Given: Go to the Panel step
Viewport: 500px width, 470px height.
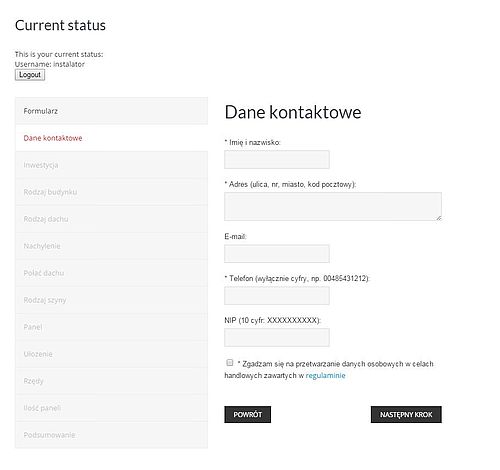Looking at the screenshot, I should click(111, 327).
